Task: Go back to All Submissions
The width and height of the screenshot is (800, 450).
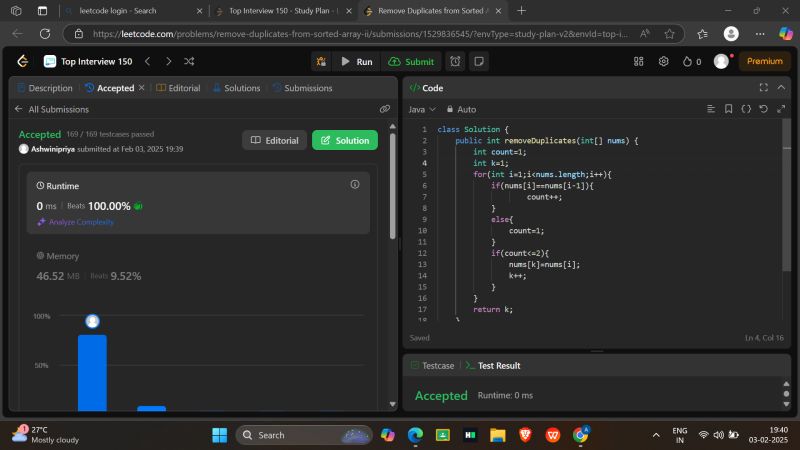Action: click(52, 109)
